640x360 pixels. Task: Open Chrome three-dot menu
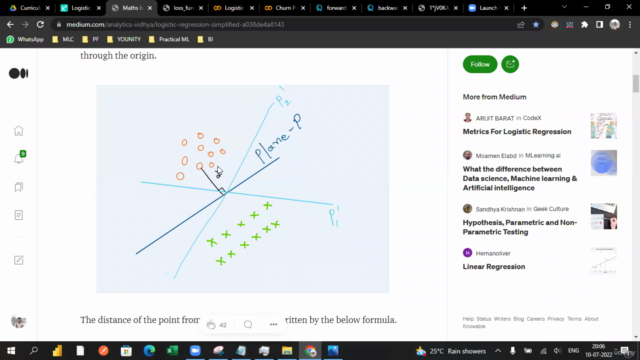tap(630, 25)
